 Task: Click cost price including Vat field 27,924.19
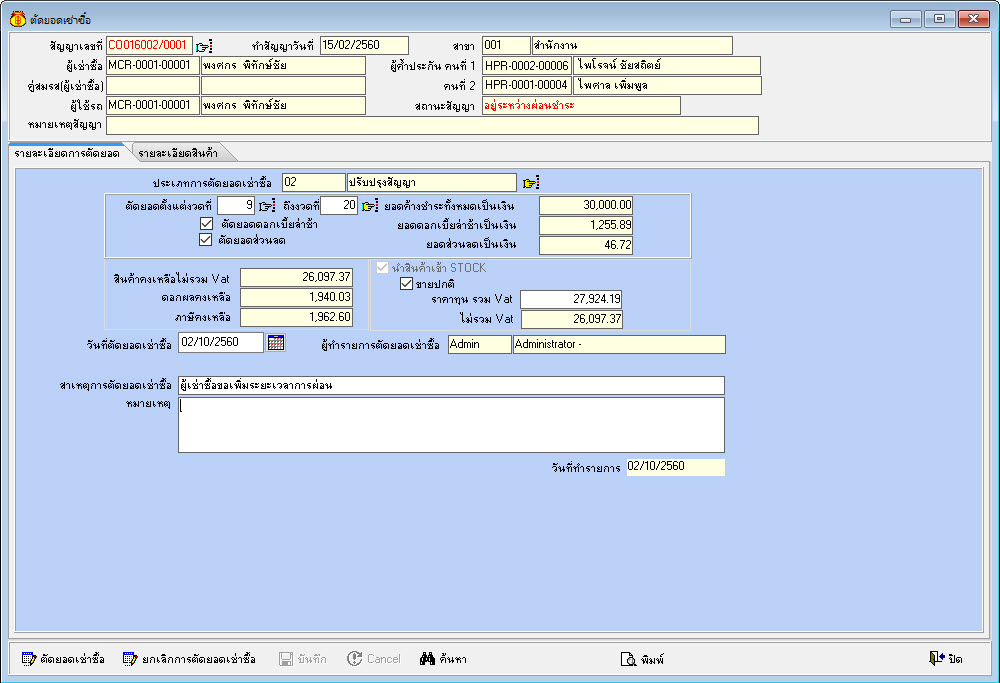pyautogui.click(x=571, y=299)
